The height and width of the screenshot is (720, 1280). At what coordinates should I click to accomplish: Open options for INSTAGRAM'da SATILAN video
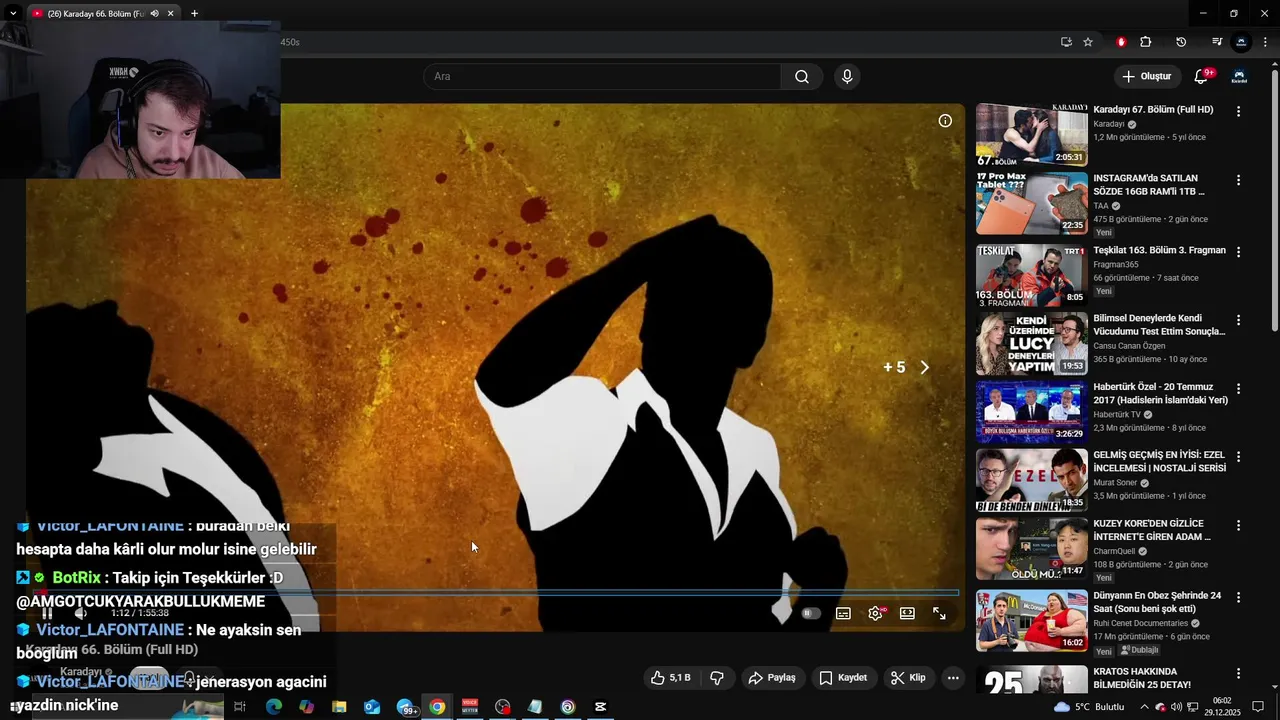click(1238, 180)
